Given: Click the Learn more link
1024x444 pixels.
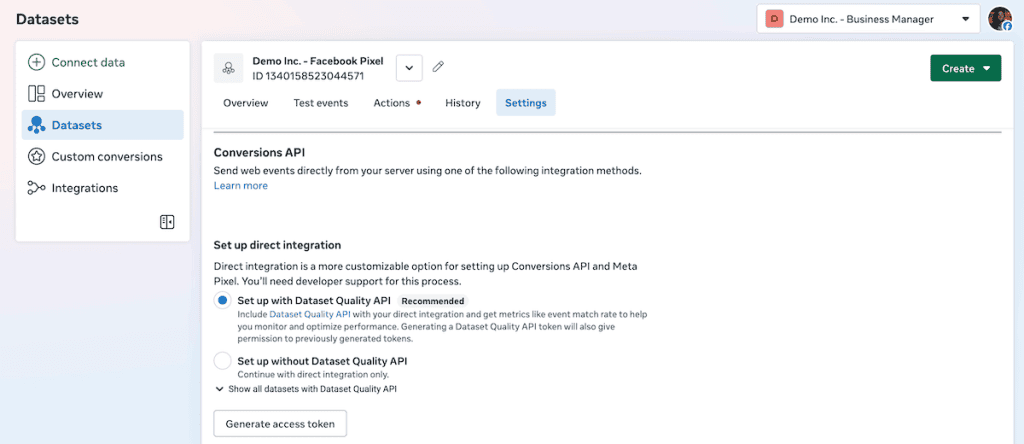Looking at the screenshot, I should [240, 186].
